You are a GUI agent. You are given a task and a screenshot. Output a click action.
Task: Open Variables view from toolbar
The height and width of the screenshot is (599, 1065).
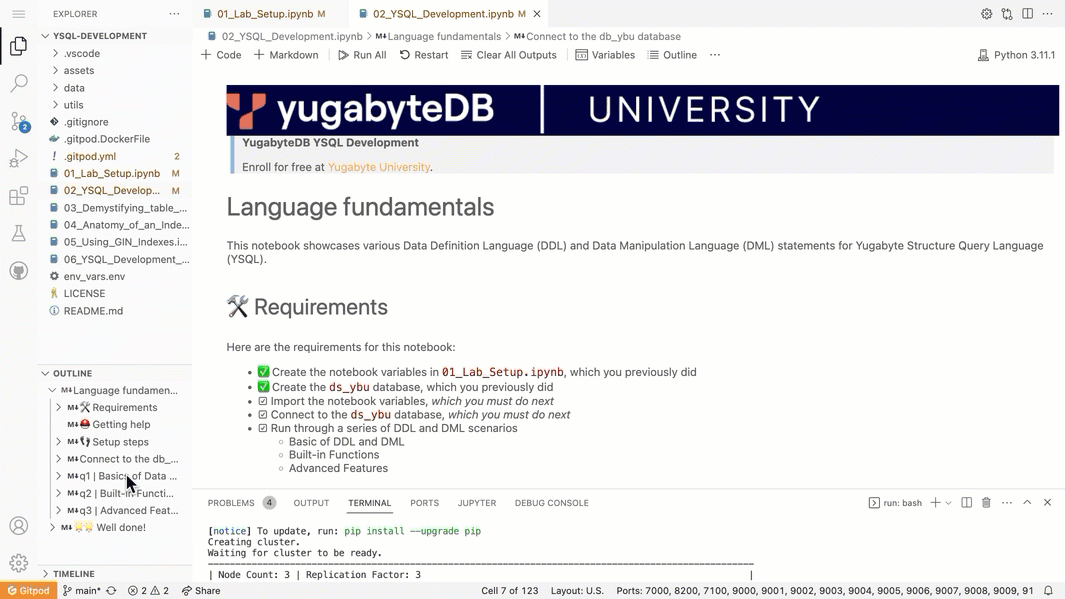coord(605,55)
